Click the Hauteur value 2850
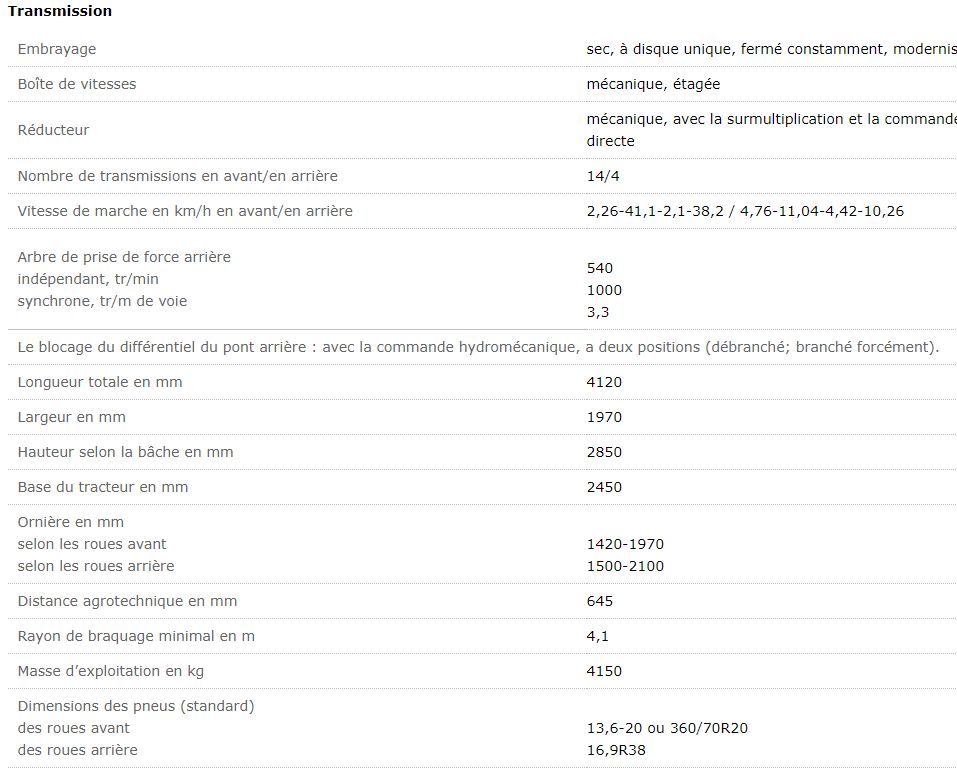 tap(604, 452)
